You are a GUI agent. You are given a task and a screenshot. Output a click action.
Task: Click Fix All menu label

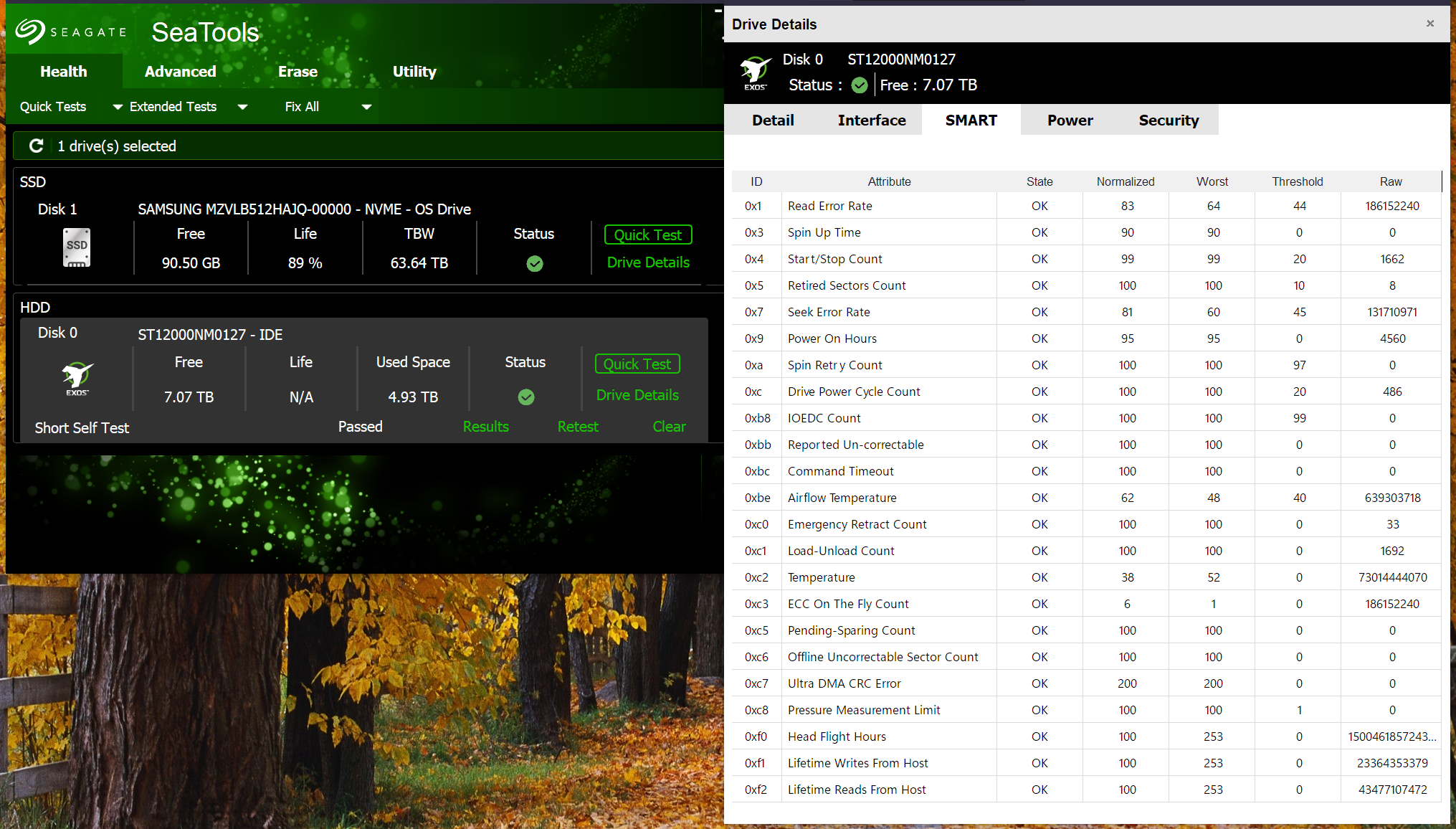[x=302, y=107]
